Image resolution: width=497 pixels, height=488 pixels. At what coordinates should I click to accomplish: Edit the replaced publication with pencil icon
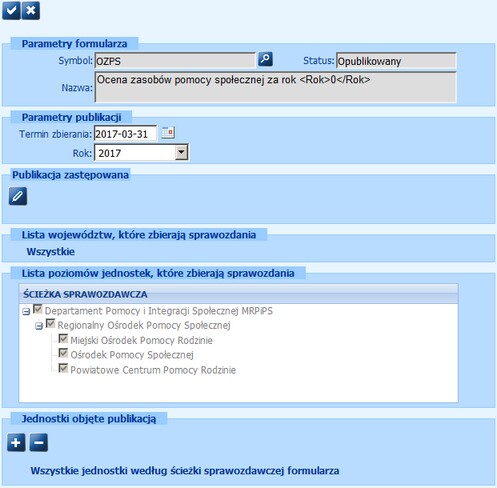18,196
